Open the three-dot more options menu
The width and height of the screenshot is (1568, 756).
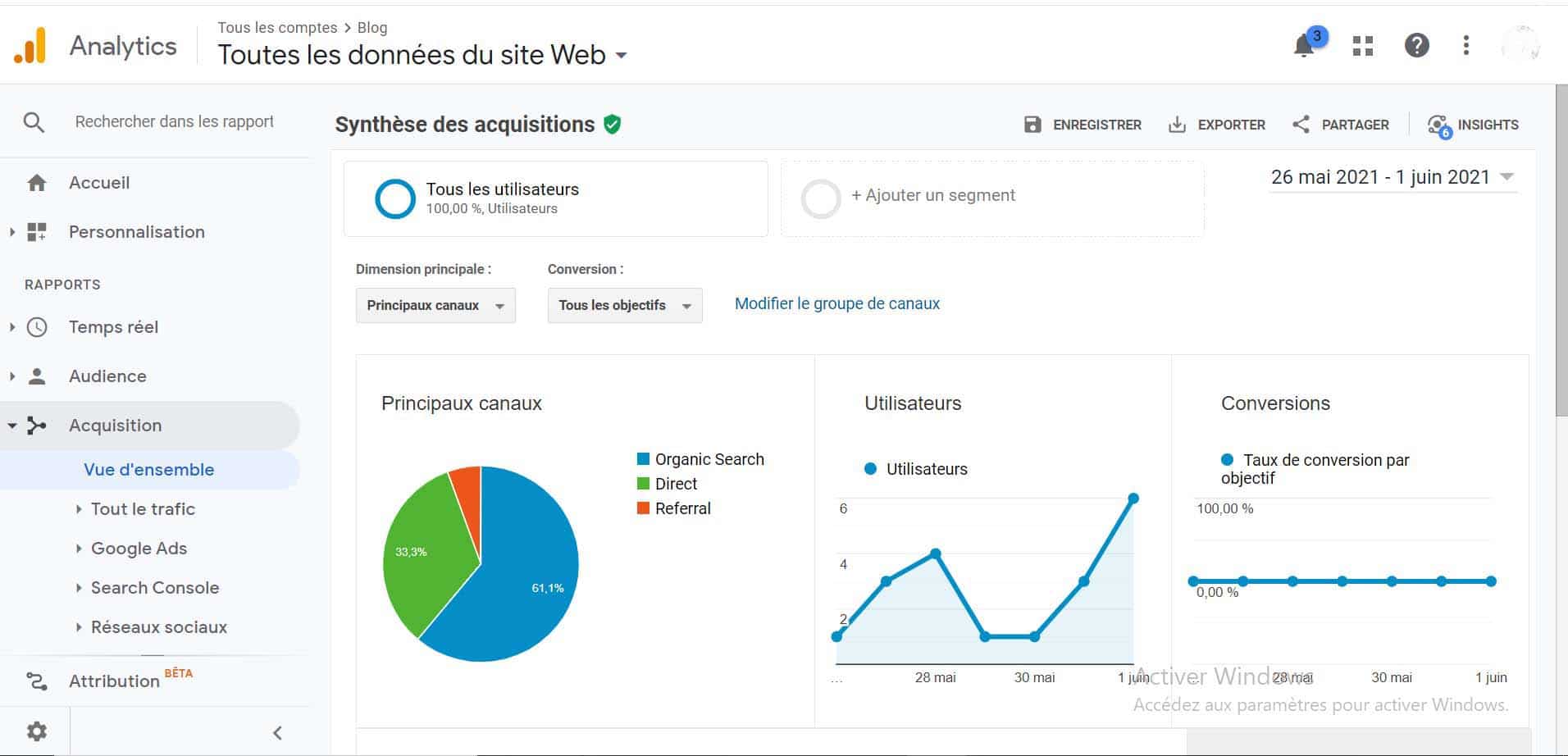click(1466, 45)
